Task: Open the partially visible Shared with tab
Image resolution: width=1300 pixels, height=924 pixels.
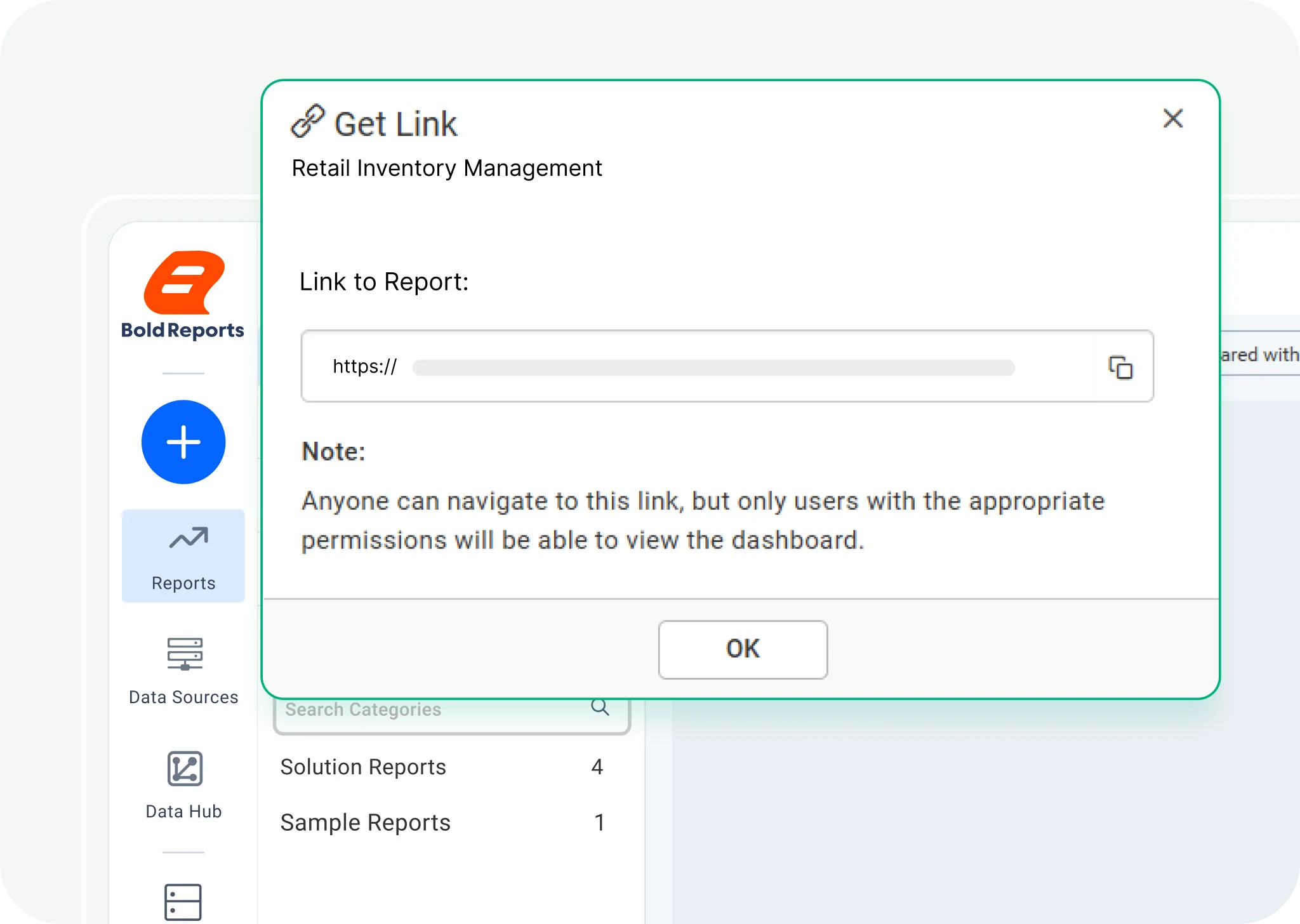Action: point(1260,355)
